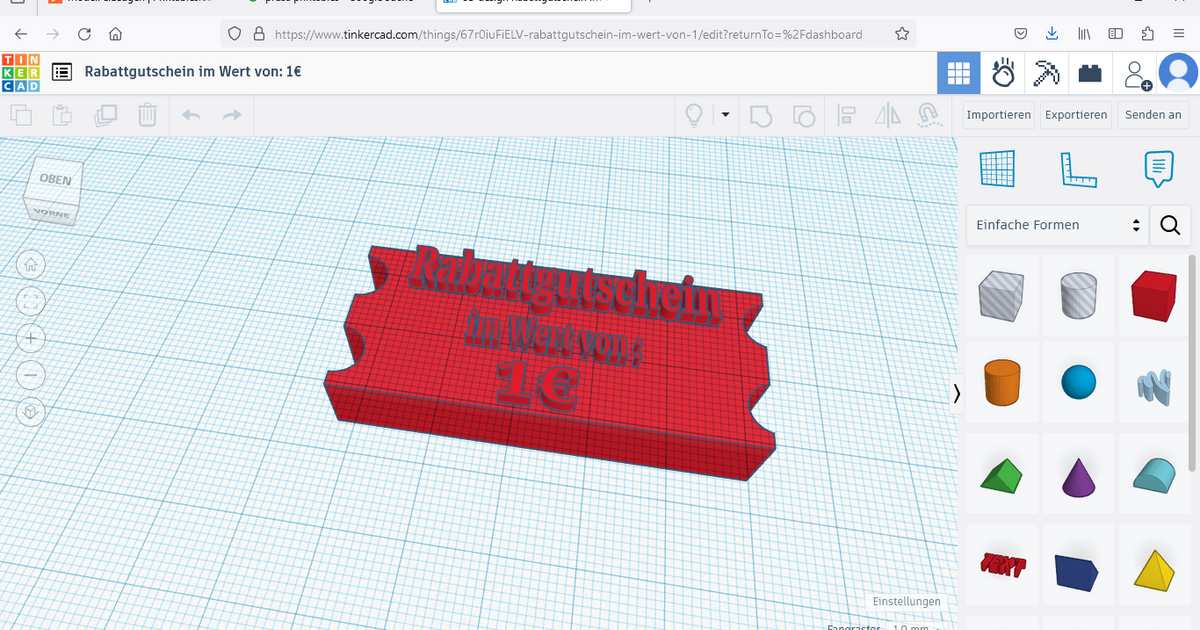
Task: Open the Text shape tool
Action: click(x=1002, y=565)
